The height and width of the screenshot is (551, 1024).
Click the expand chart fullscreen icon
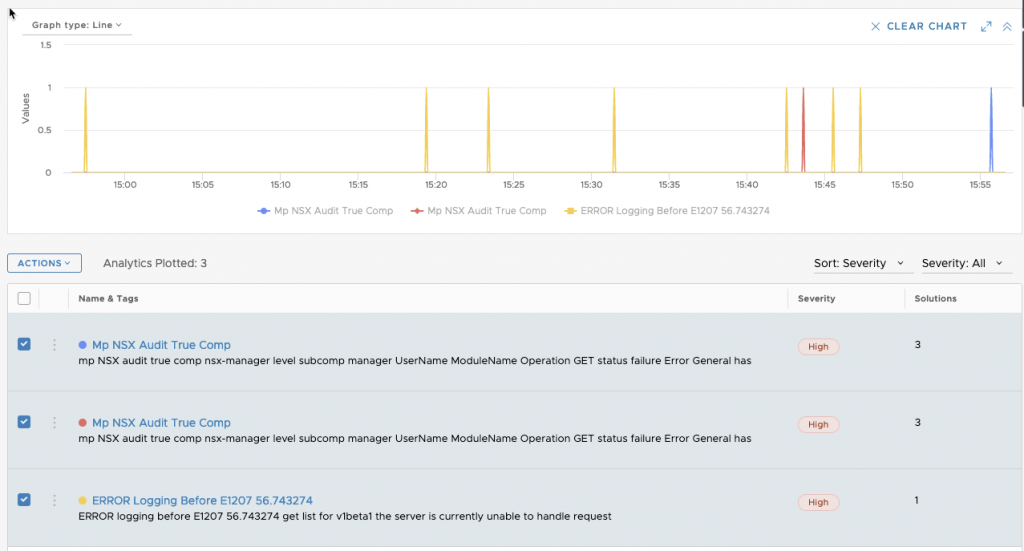(x=986, y=26)
